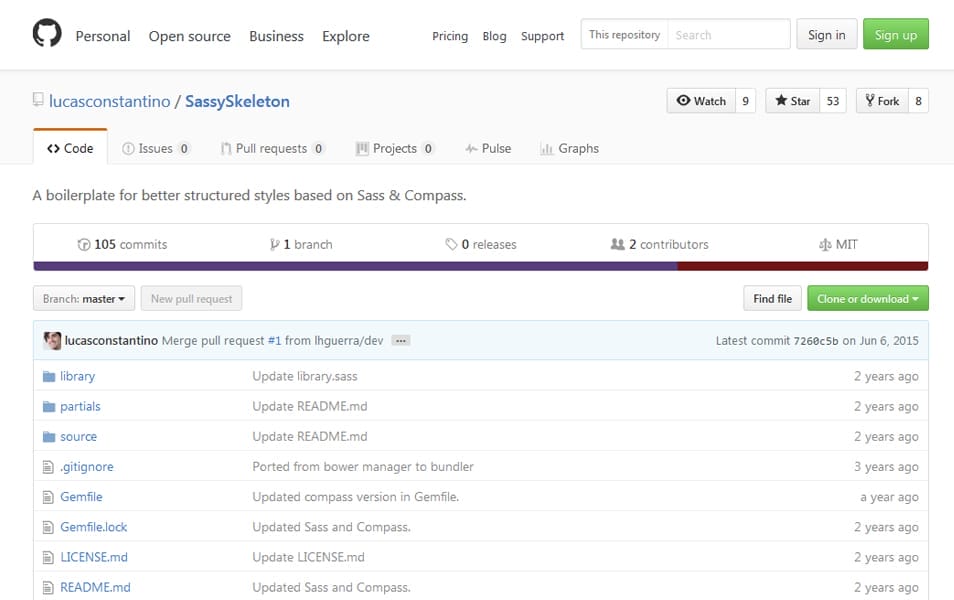Select the commits history icon

click(83, 244)
